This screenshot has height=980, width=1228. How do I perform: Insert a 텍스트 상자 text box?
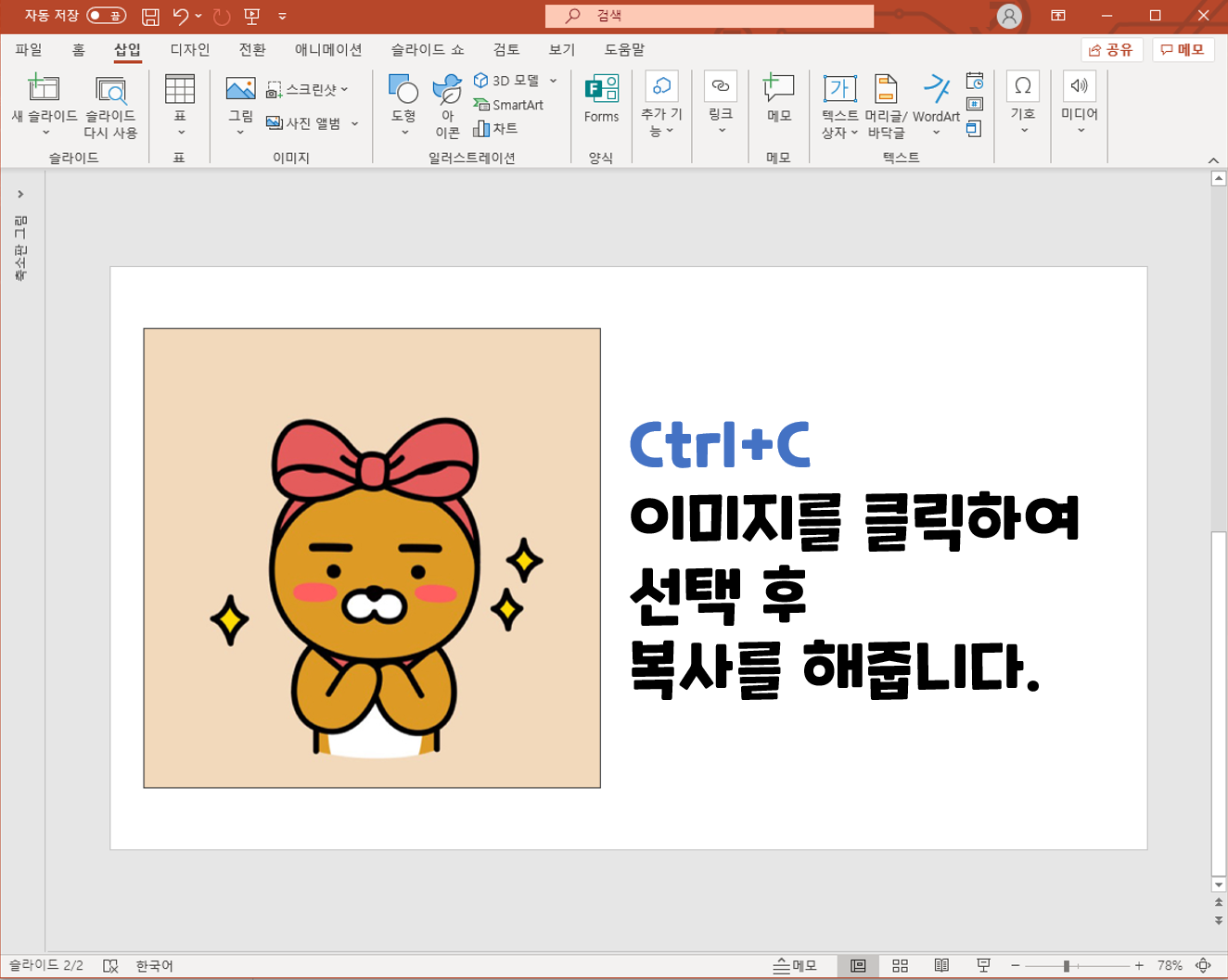(839, 106)
